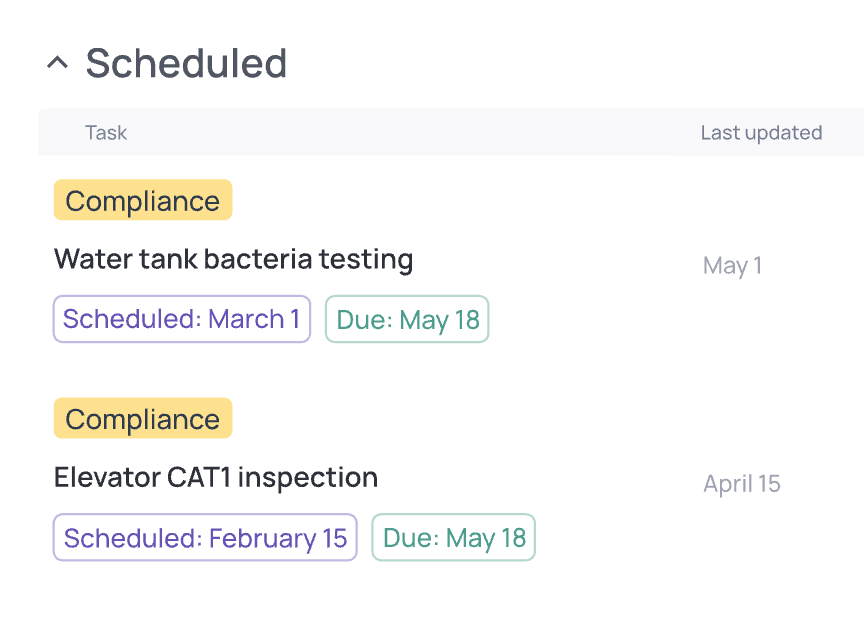Click Compliance tag above Water tank task
Image resolution: width=864 pixels, height=622 pixels.
142,200
